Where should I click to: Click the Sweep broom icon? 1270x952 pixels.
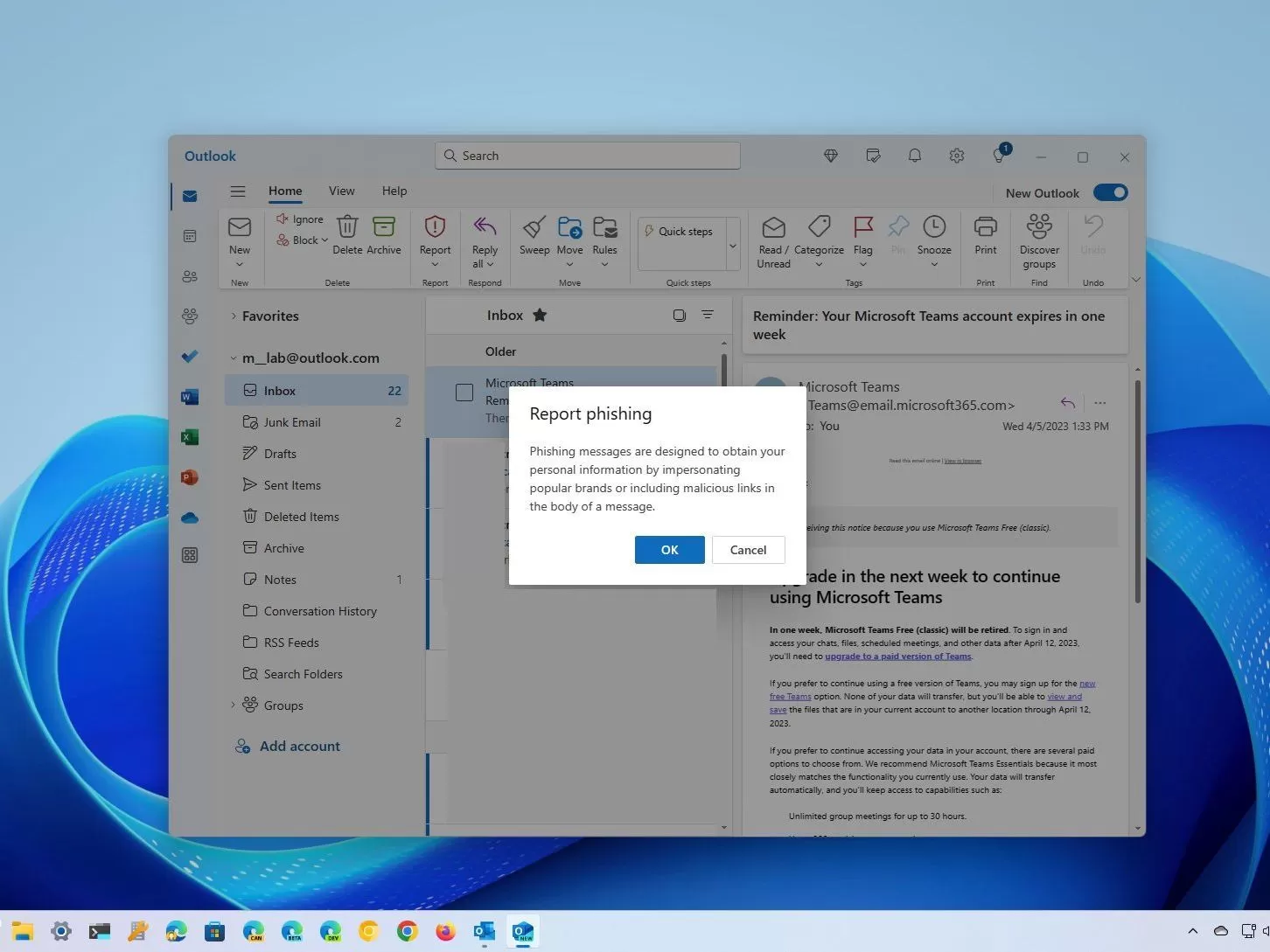pyautogui.click(x=534, y=227)
